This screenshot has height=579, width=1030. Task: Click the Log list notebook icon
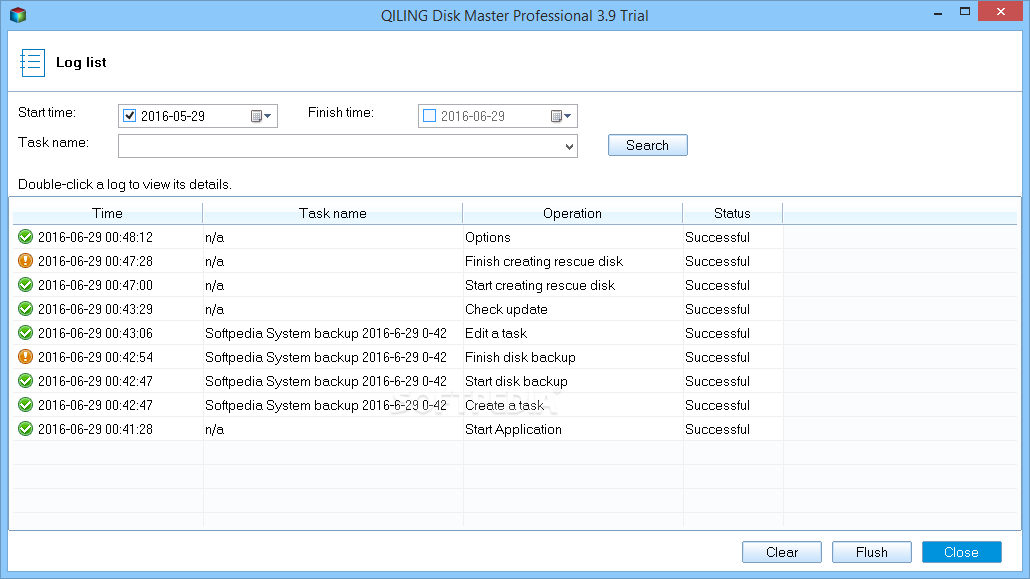[x=32, y=62]
